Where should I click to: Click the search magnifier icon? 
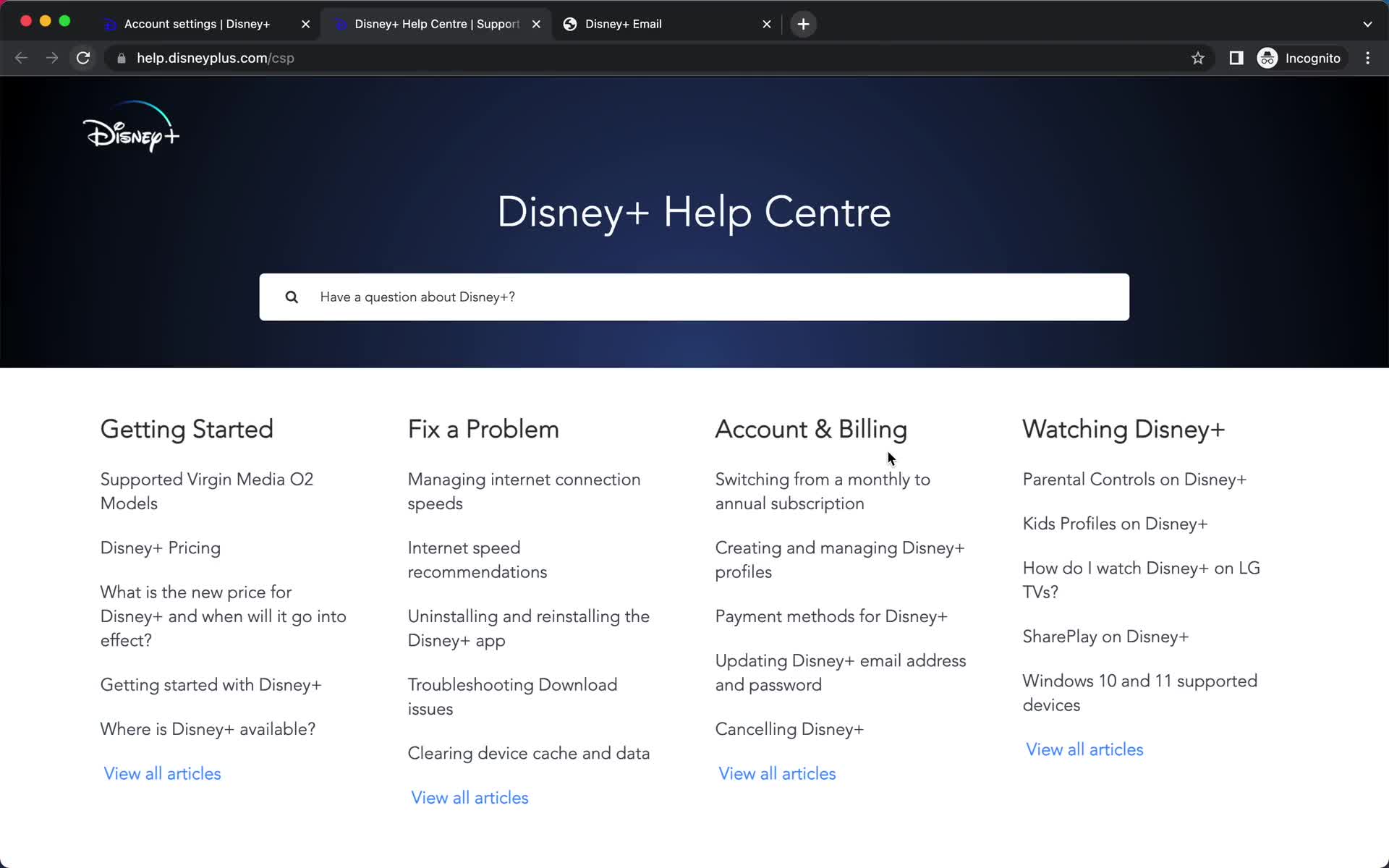292,297
